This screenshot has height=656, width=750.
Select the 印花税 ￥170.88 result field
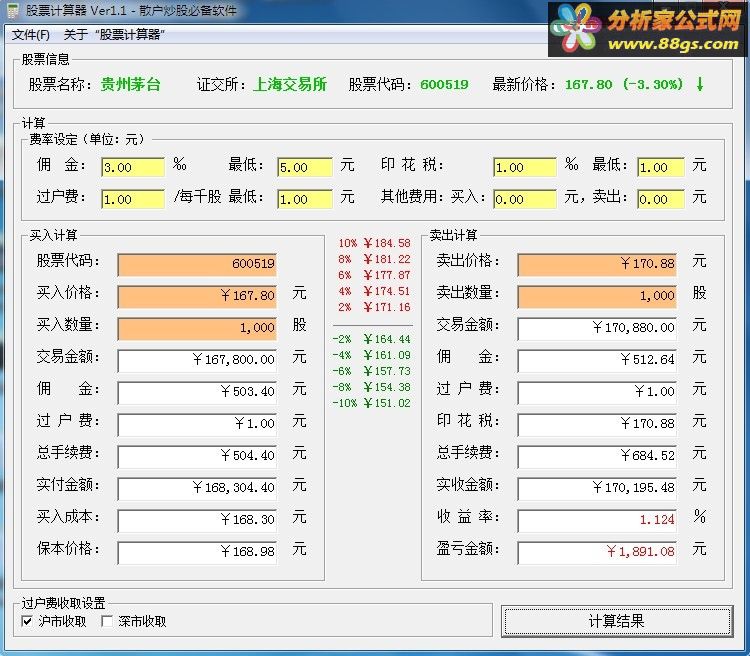pos(597,424)
